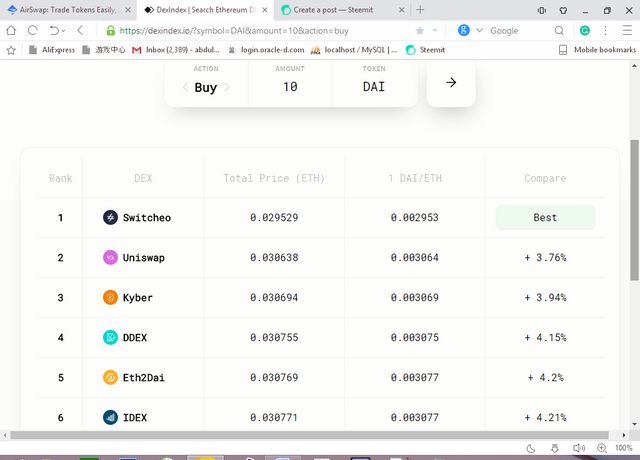Open the browser hamburger main menu
This screenshot has width=640, height=460.
click(627, 30)
